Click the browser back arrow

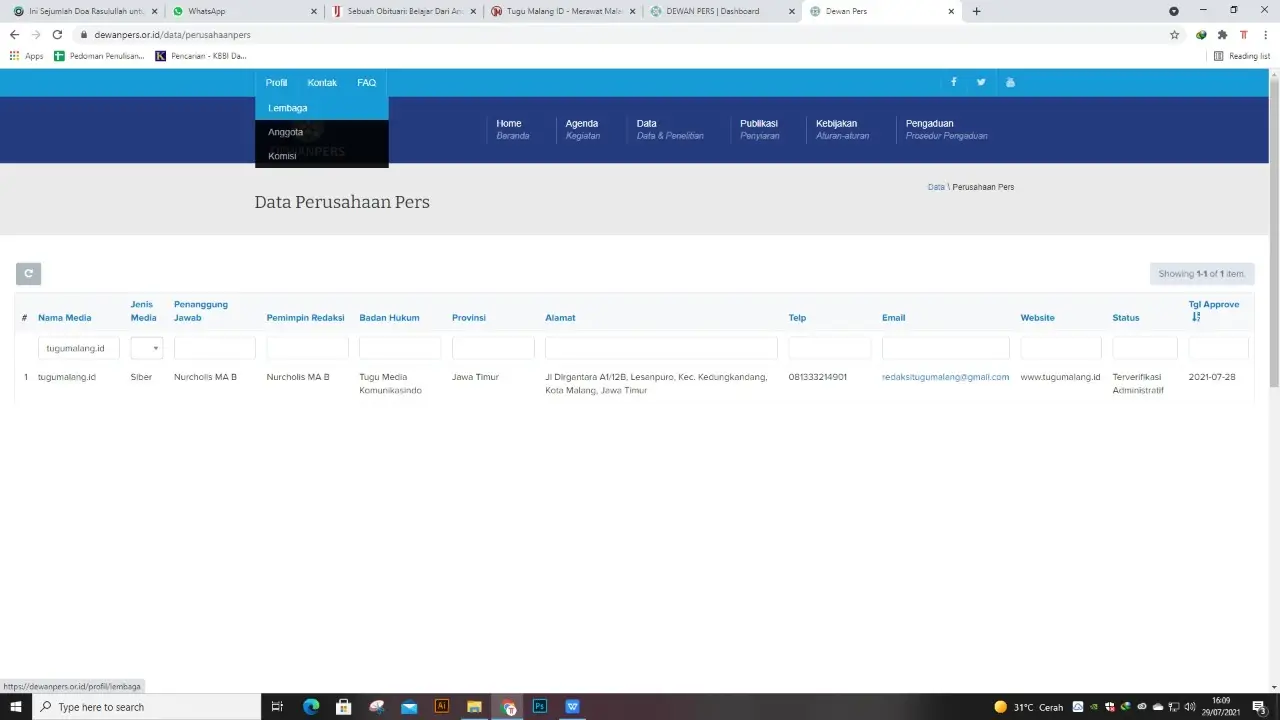point(14,34)
